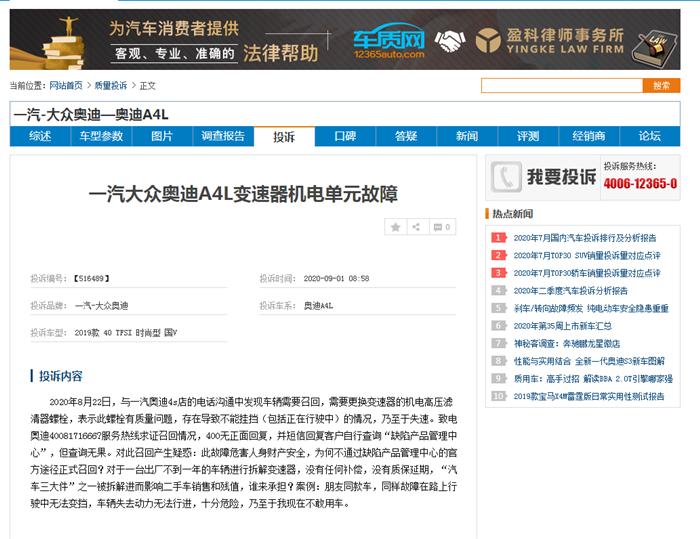Viewport: 700px width, 539px height.
Task: Click the 质量投诉 breadcrumb link
Action: point(111,86)
